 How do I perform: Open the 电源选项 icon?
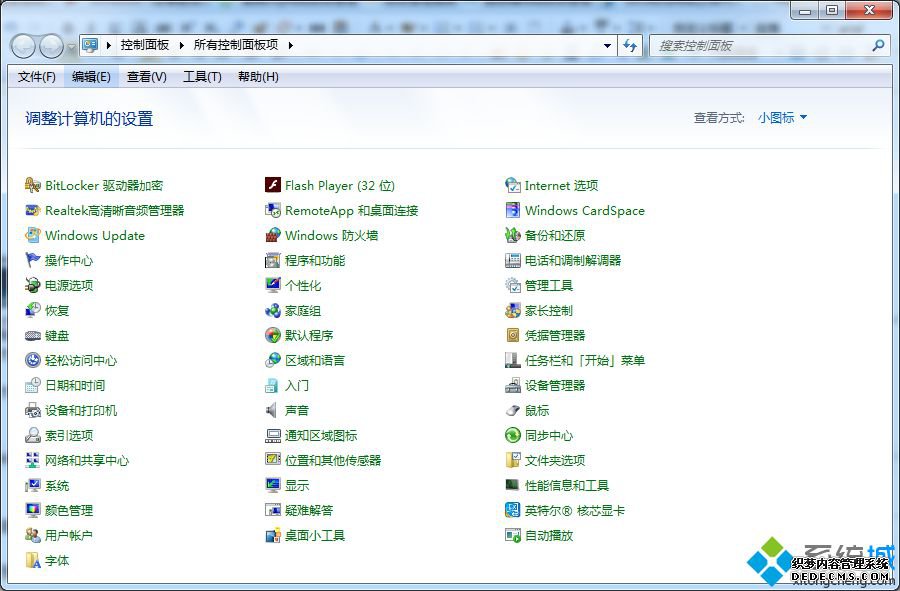tap(33, 285)
